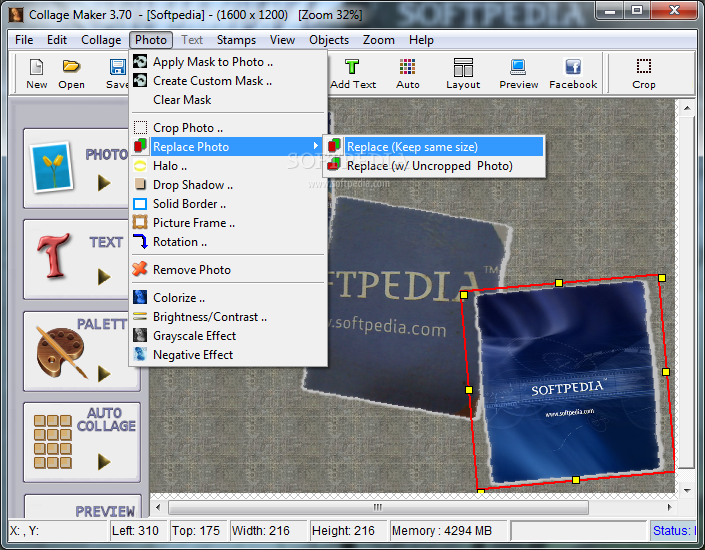
Task: Click the vertical scroll down arrow
Action: pyautogui.click(x=687, y=490)
